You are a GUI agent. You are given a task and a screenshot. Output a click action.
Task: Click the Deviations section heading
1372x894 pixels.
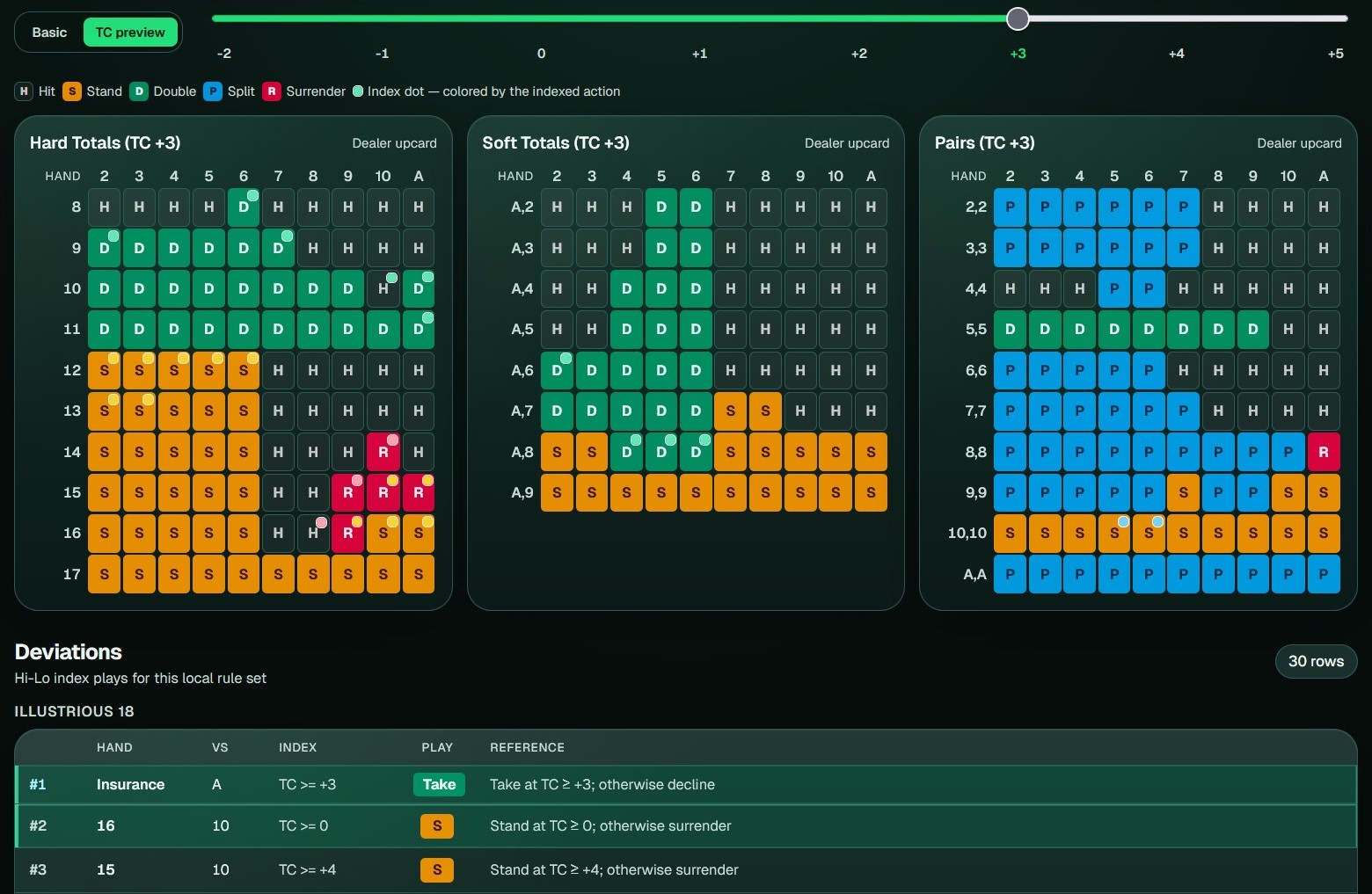(x=69, y=652)
